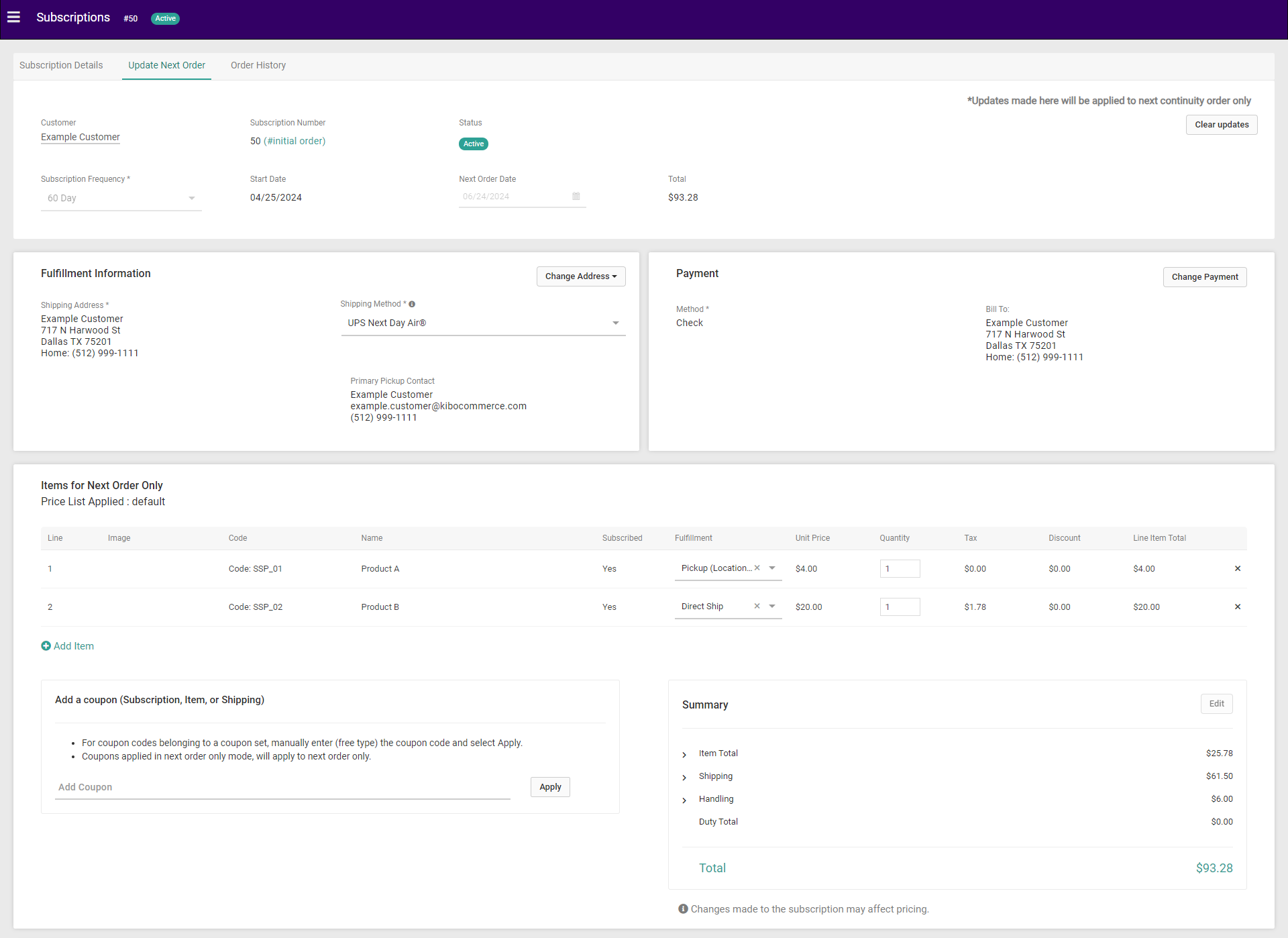The width and height of the screenshot is (1288, 938).
Task: Open the Change Address dropdown button
Action: click(580, 276)
